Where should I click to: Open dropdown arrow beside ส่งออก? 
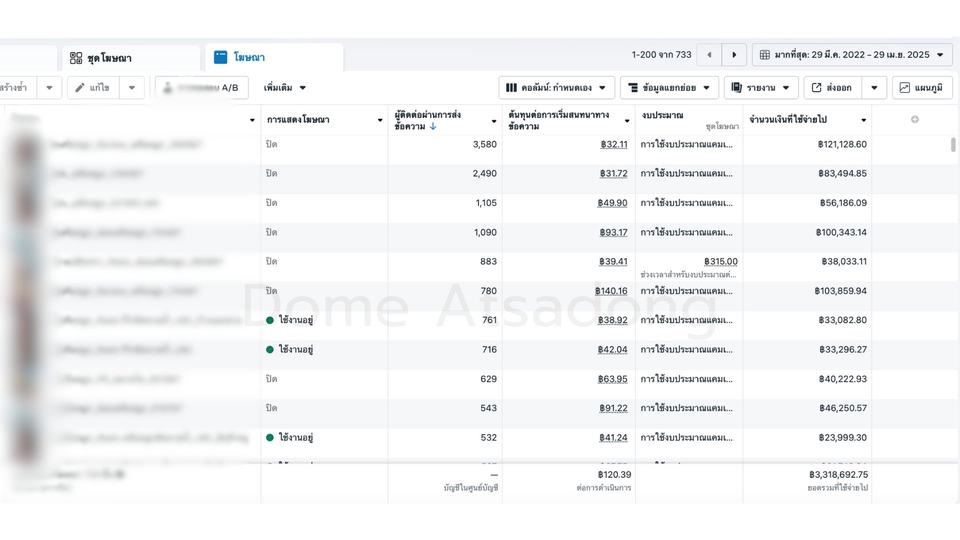874,88
